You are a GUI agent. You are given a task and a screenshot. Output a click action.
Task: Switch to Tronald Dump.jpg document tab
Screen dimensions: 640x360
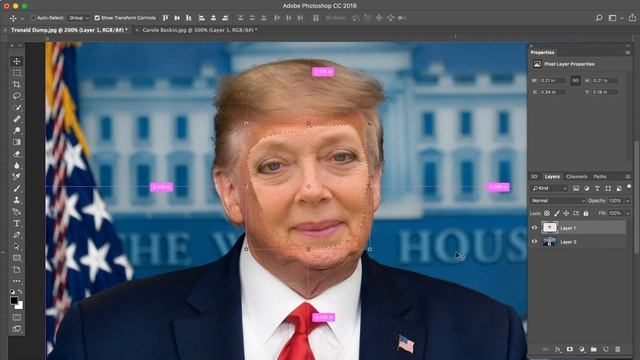tap(69, 30)
